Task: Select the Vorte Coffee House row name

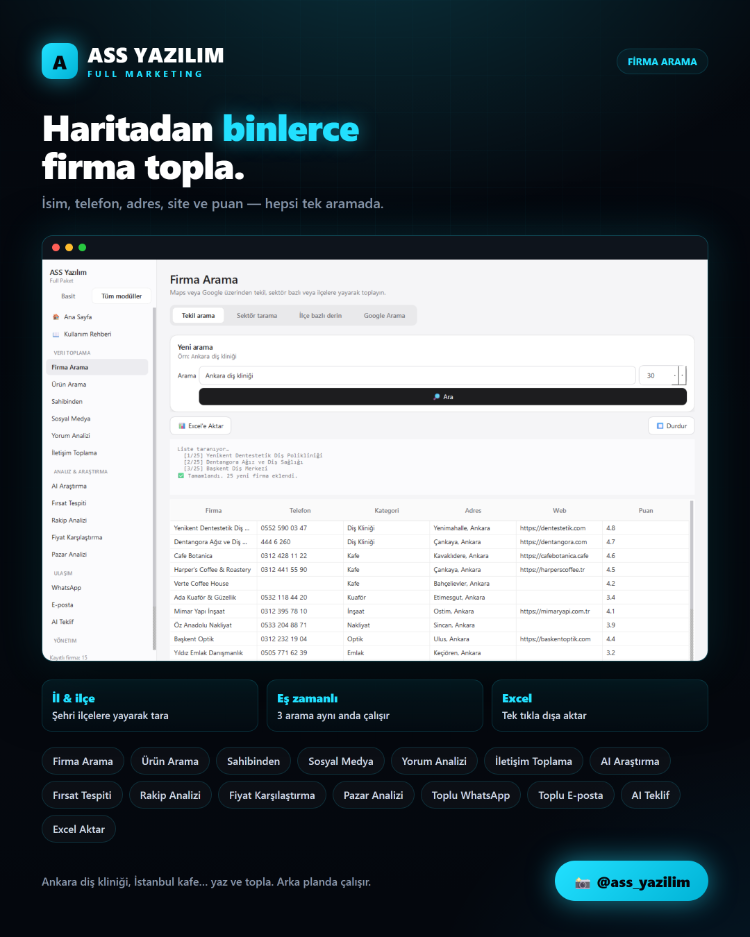Action: [x=201, y=584]
